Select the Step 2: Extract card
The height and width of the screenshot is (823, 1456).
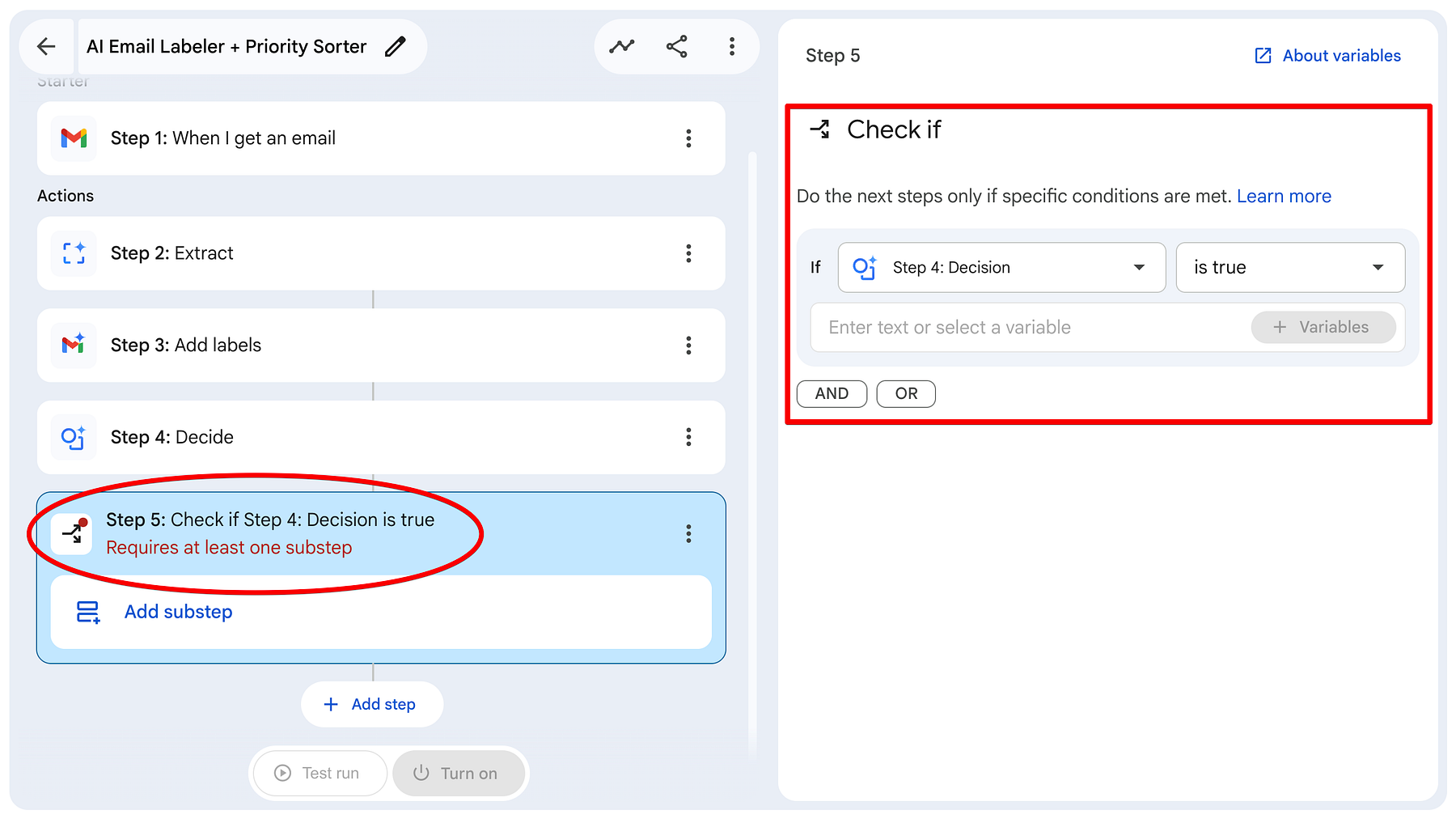381,253
